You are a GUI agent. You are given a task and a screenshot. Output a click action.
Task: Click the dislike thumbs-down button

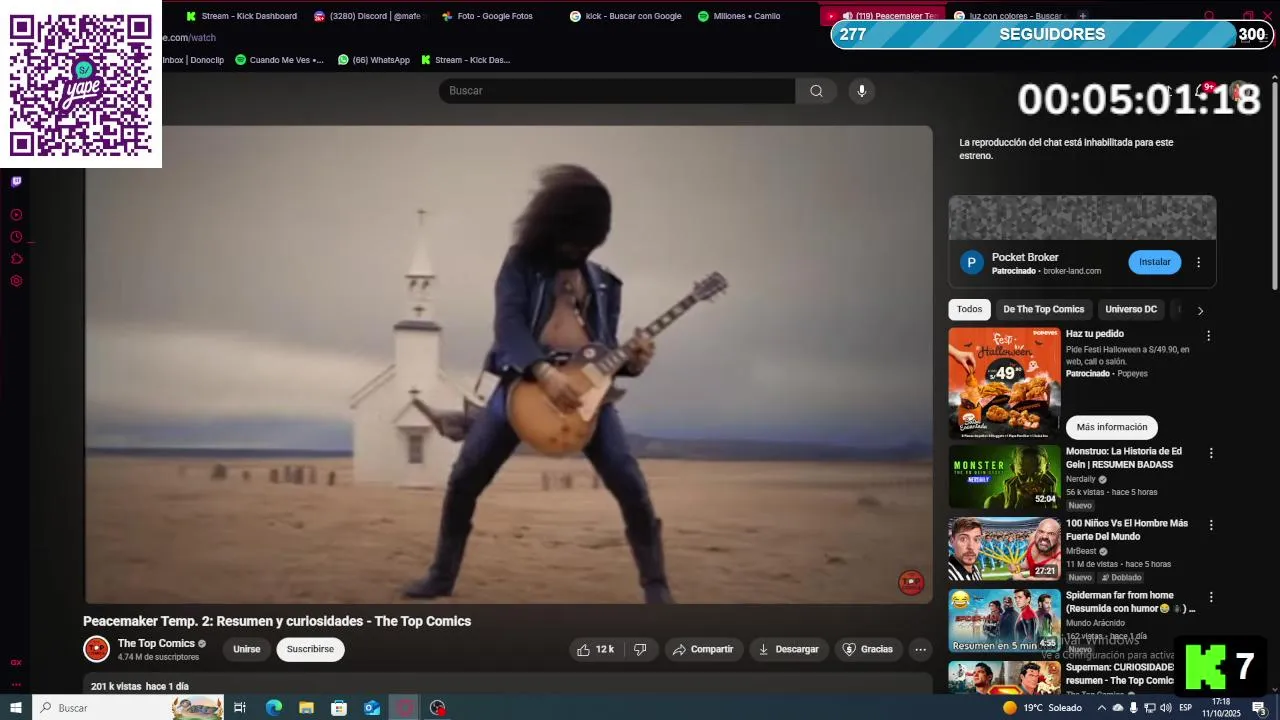640,649
